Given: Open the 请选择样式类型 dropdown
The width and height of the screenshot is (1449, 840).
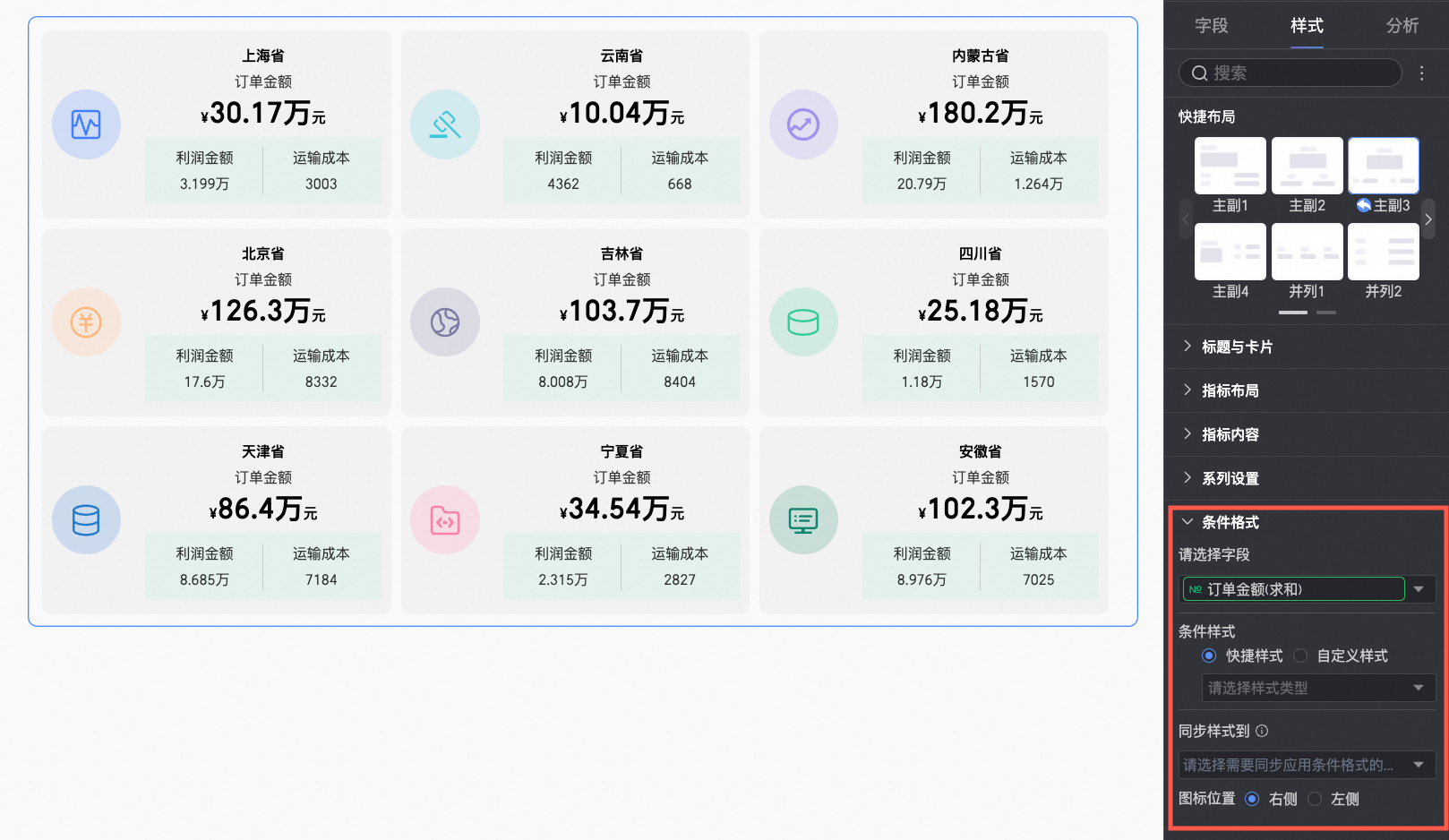Looking at the screenshot, I should (1317, 688).
